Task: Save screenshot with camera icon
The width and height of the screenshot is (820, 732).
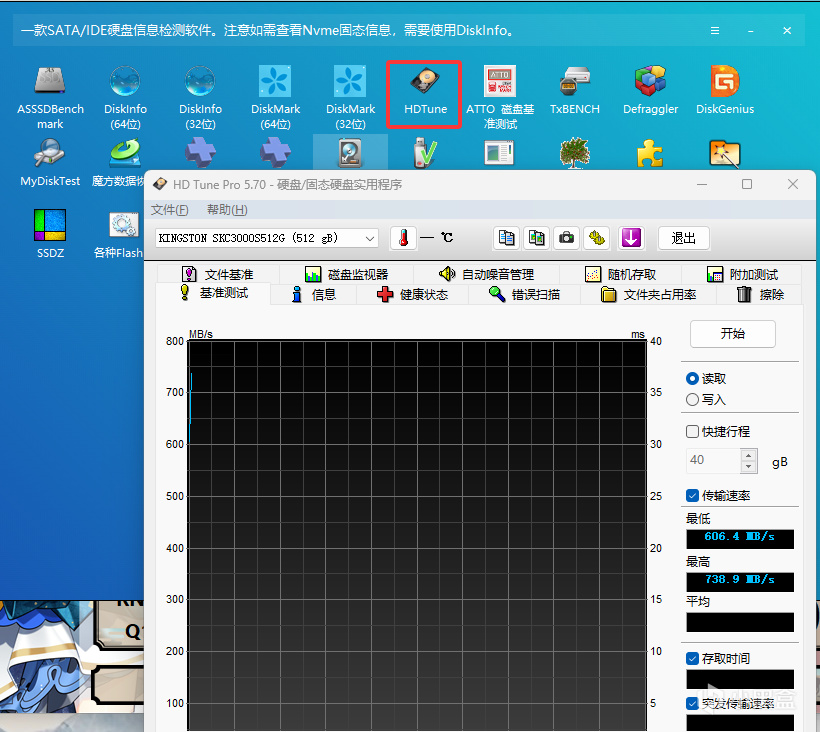Action: point(566,238)
